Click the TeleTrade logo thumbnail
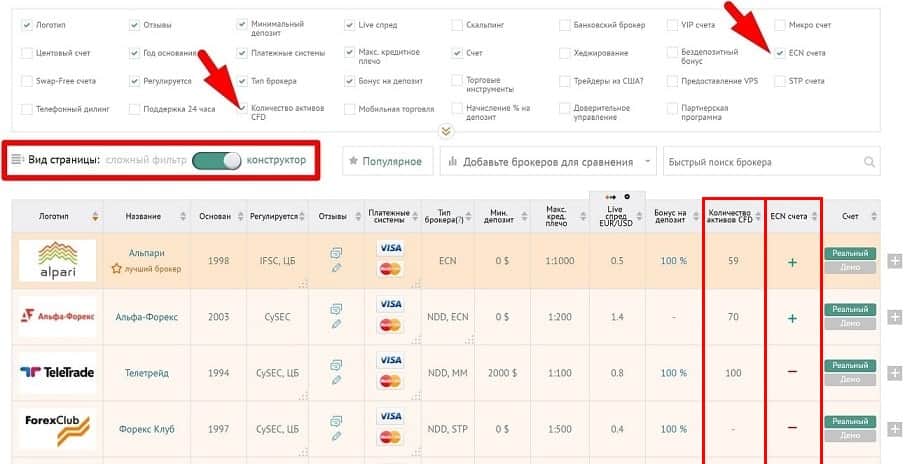The image size is (912, 464). [x=58, y=373]
